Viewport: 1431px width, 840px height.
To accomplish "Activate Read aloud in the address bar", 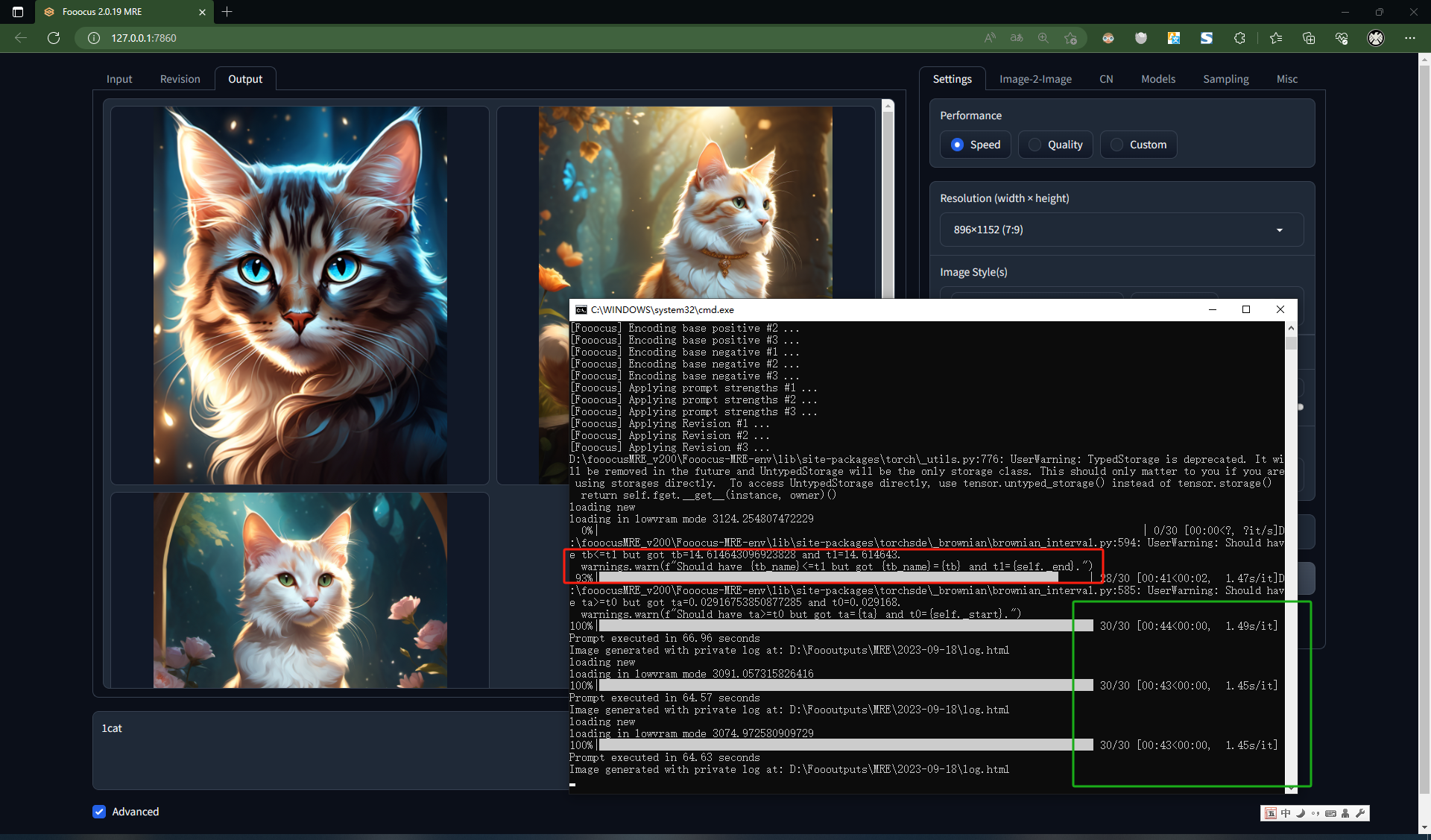I will click(990, 38).
